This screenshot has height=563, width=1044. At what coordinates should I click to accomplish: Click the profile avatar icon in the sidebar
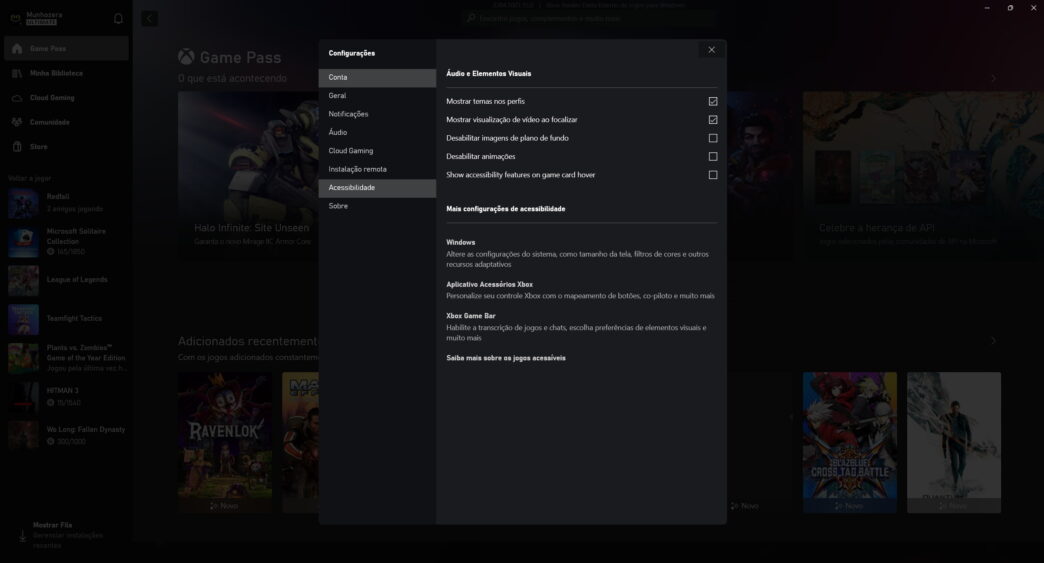[15, 19]
